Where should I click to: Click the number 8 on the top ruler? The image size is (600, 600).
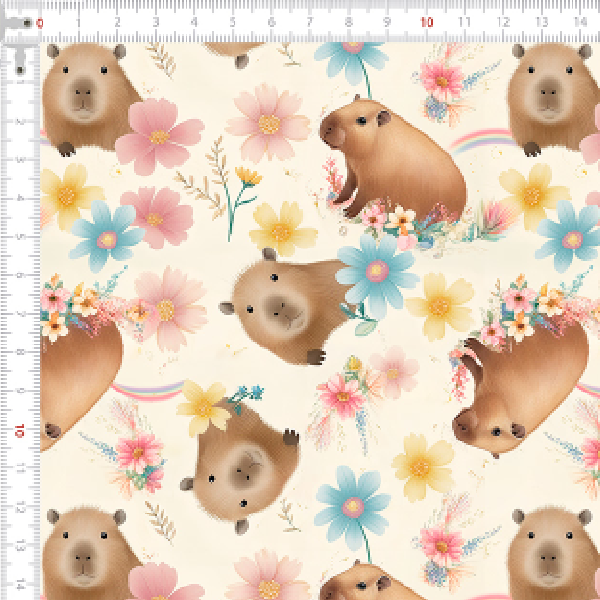349,22
